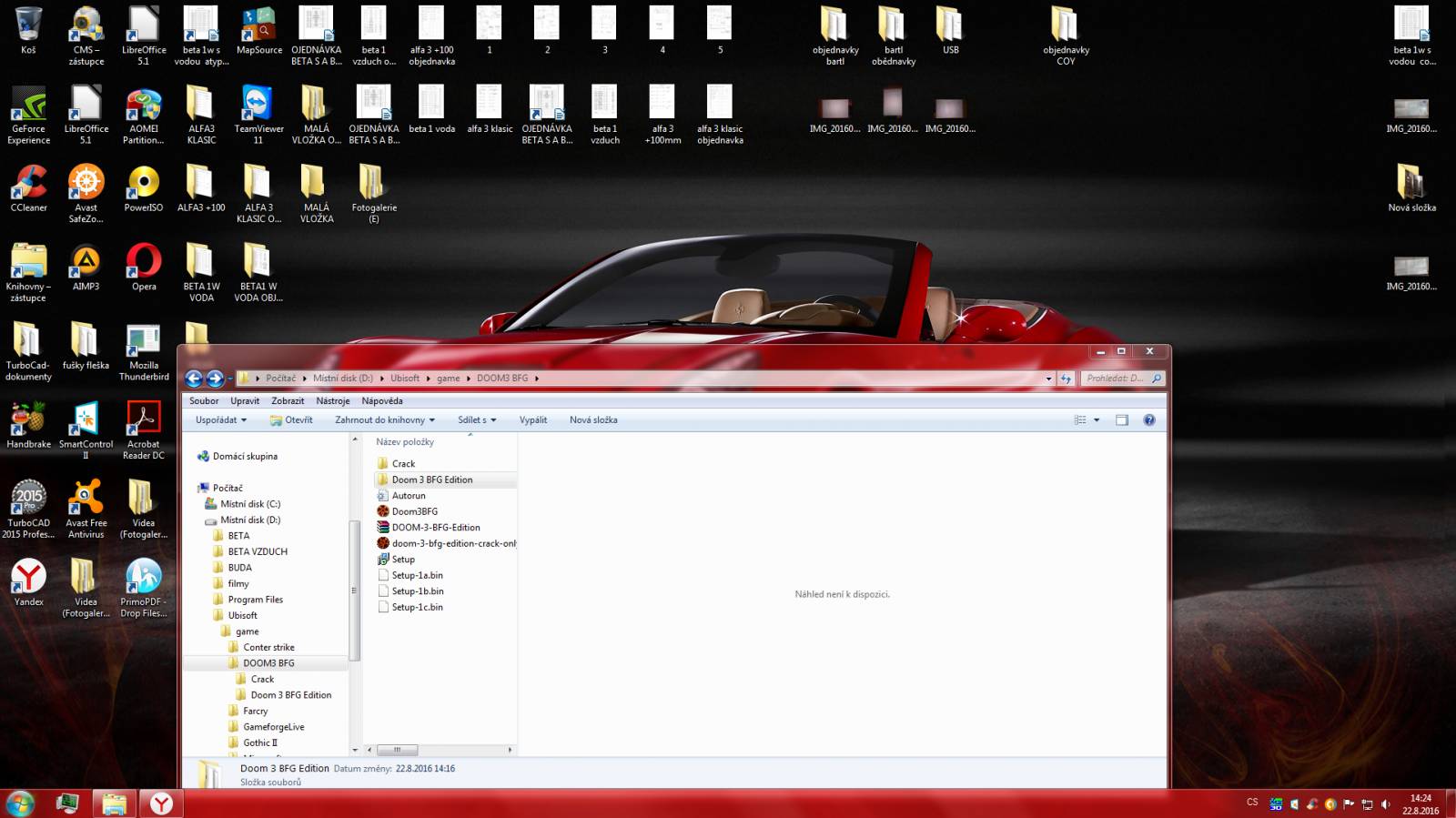1456x818 pixels.
Task: Expand breadcrumb arrow after DOOM3 BFG
Action: click(537, 379)
